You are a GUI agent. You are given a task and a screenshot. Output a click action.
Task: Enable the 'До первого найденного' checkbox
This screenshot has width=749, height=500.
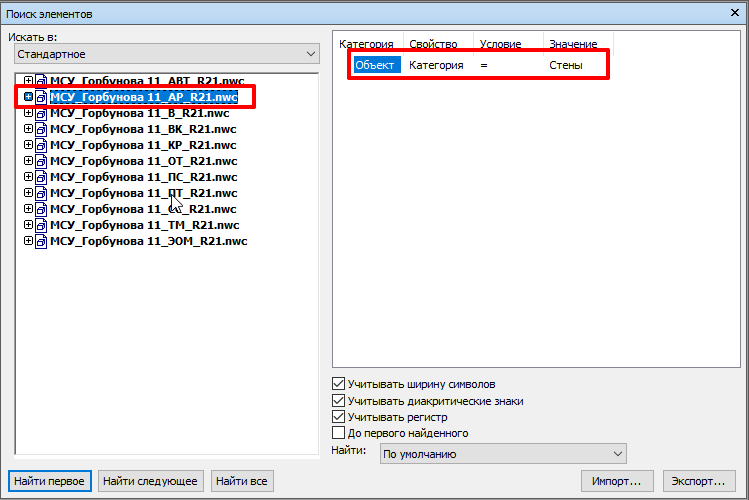coord(338,433)
